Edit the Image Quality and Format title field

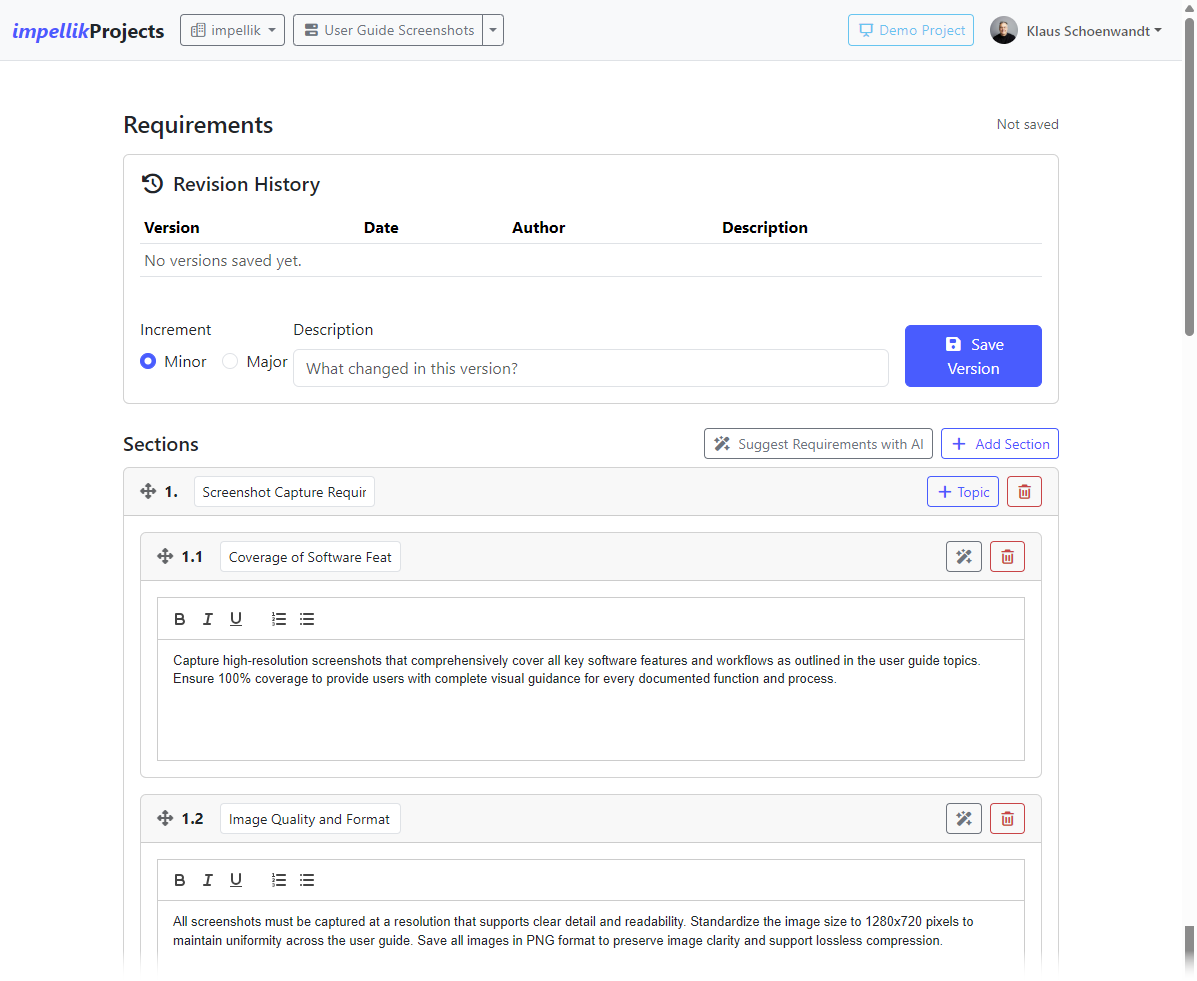pos(310,818)
